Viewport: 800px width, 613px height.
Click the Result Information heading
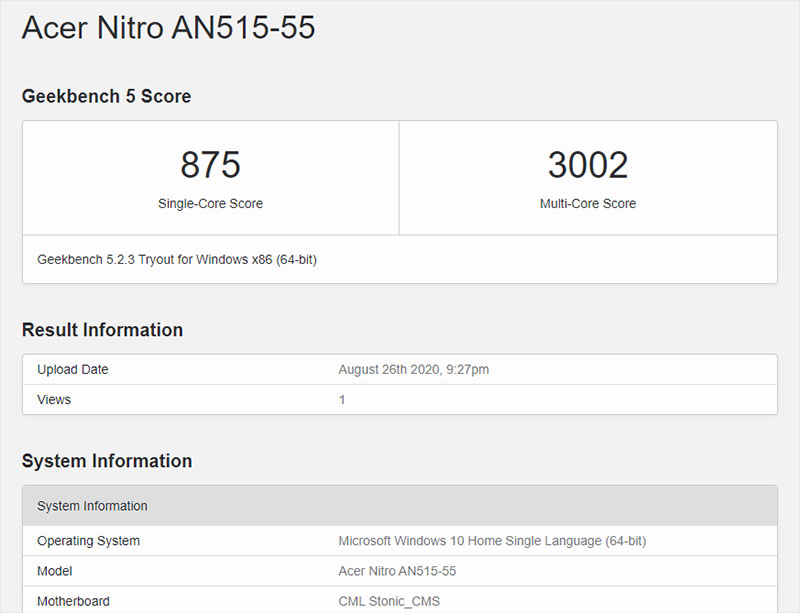pos(102,330)
